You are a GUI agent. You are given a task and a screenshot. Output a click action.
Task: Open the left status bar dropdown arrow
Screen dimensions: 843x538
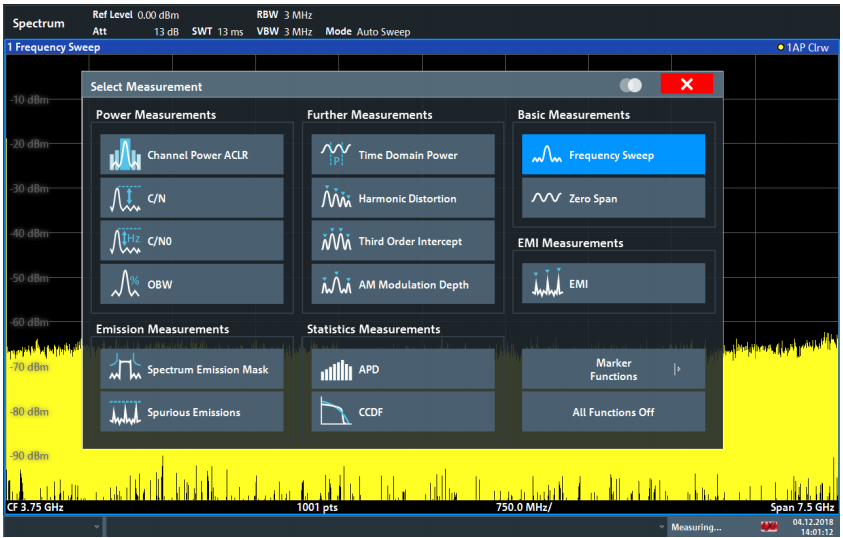[97, 527]
